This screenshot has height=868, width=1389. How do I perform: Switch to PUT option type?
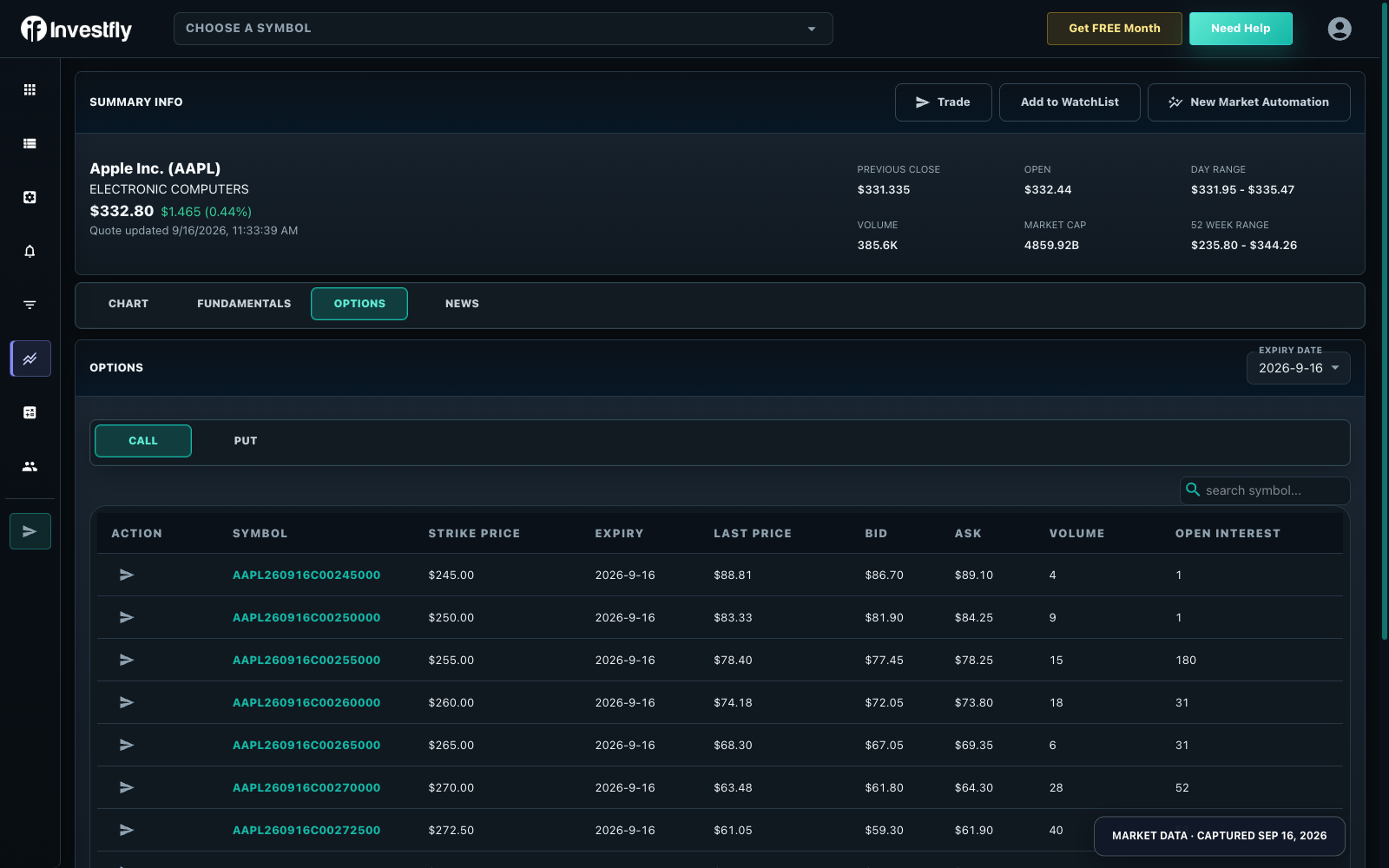point(246,441)
